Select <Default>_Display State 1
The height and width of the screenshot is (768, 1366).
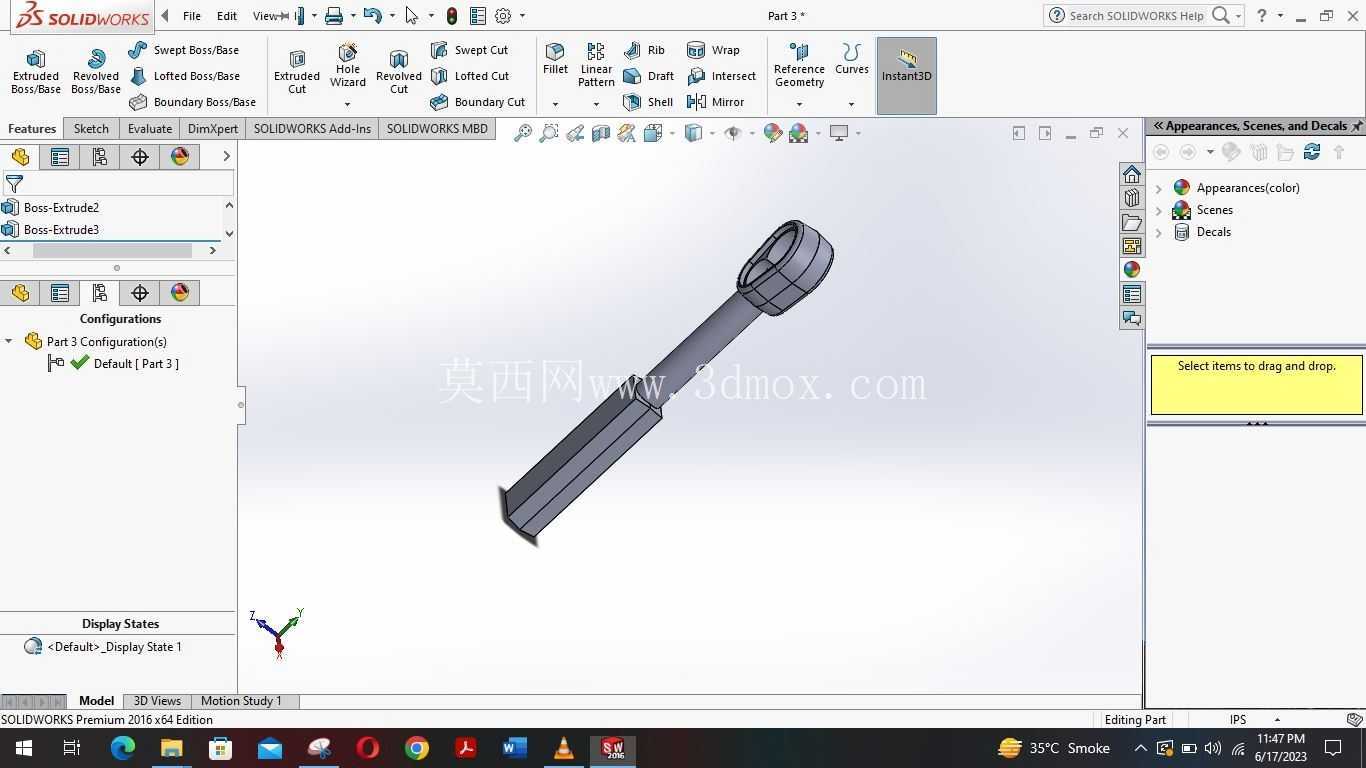[114, 647]
